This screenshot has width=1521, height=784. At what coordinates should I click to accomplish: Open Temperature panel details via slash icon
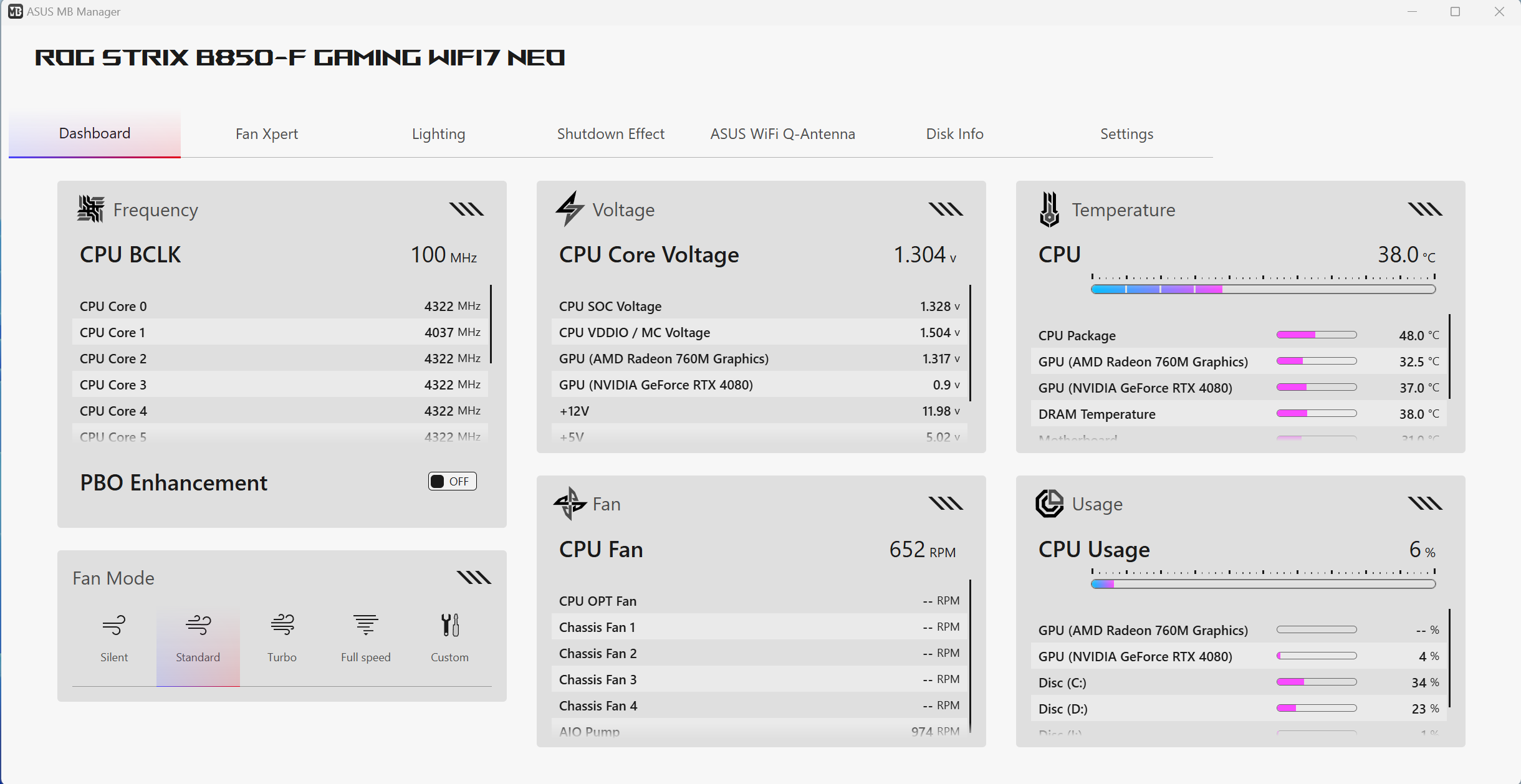coord(1425,209)
